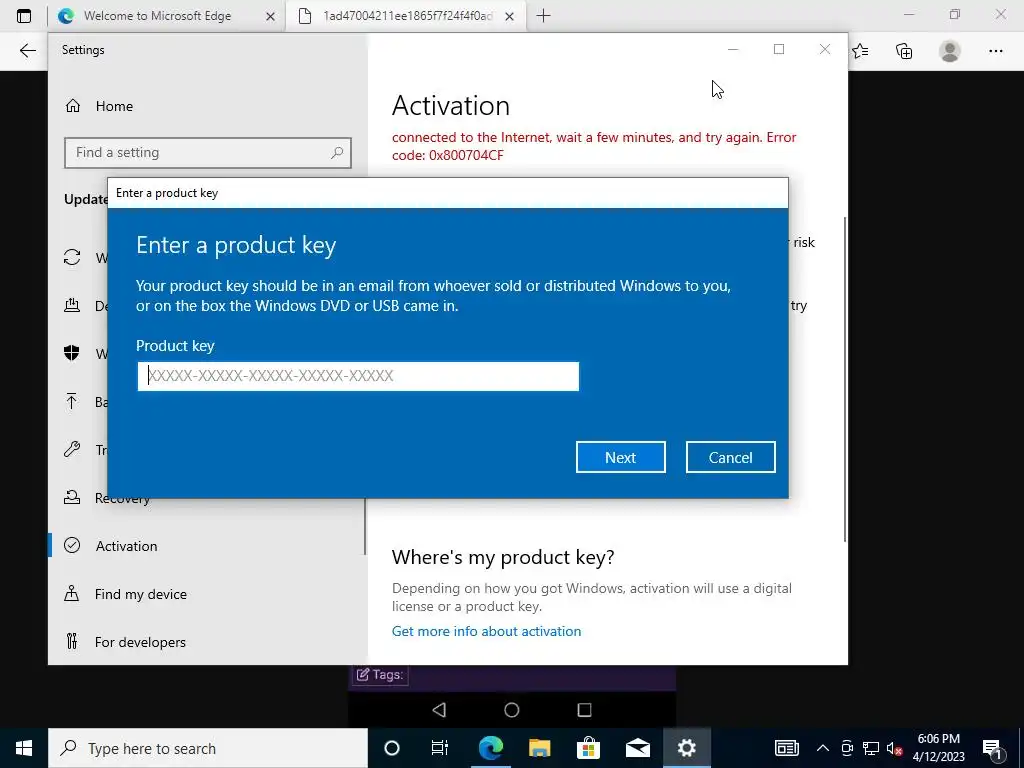Open Edge tab actions menu
Image resolution: width=1024 pixels, height=768 pixels.
[24, 16]
